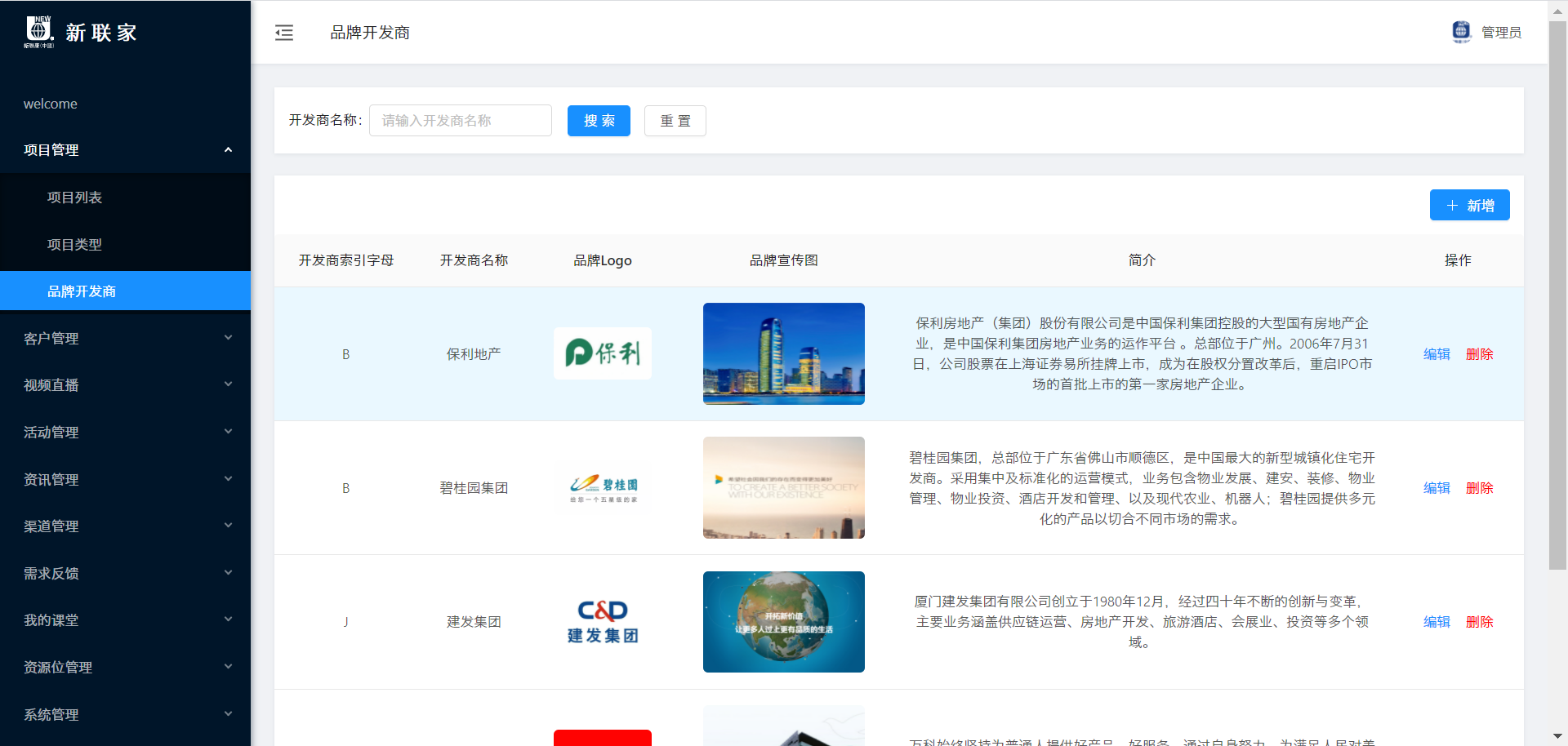This screenshot has width=1568, height=746.
Task: Expand the 资源位管理 menu
Action: 125,668
